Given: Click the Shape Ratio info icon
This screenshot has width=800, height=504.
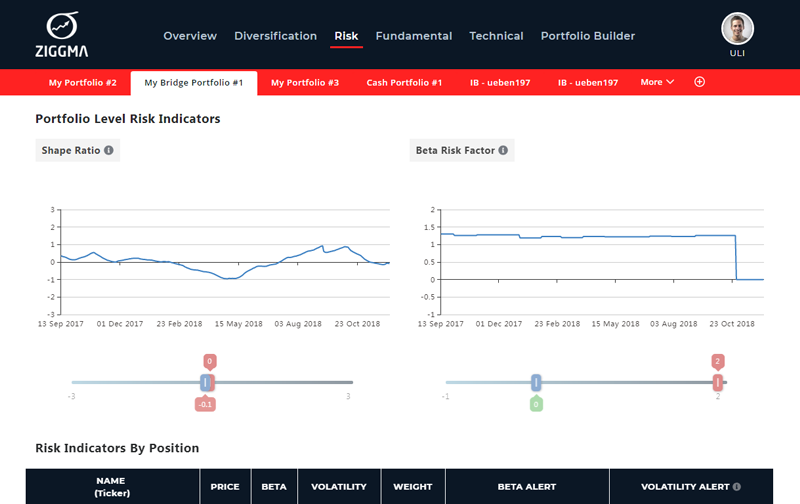Looking at the screenshot, I should [x=109, y=151].
